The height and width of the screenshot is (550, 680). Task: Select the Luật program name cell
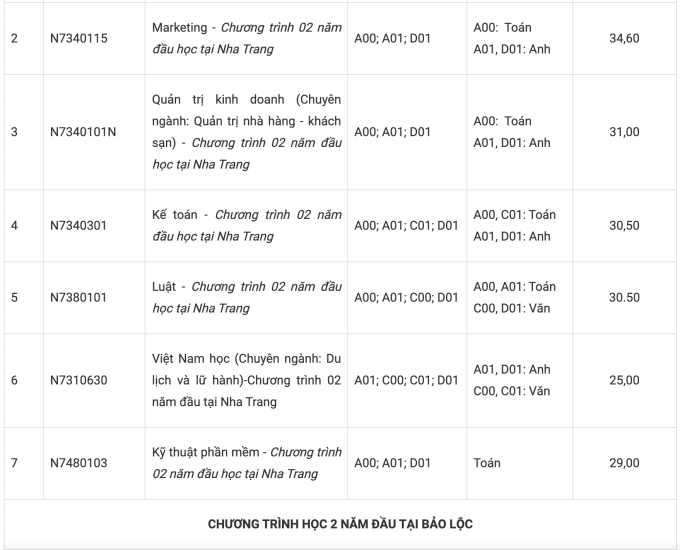pos(245,298)
